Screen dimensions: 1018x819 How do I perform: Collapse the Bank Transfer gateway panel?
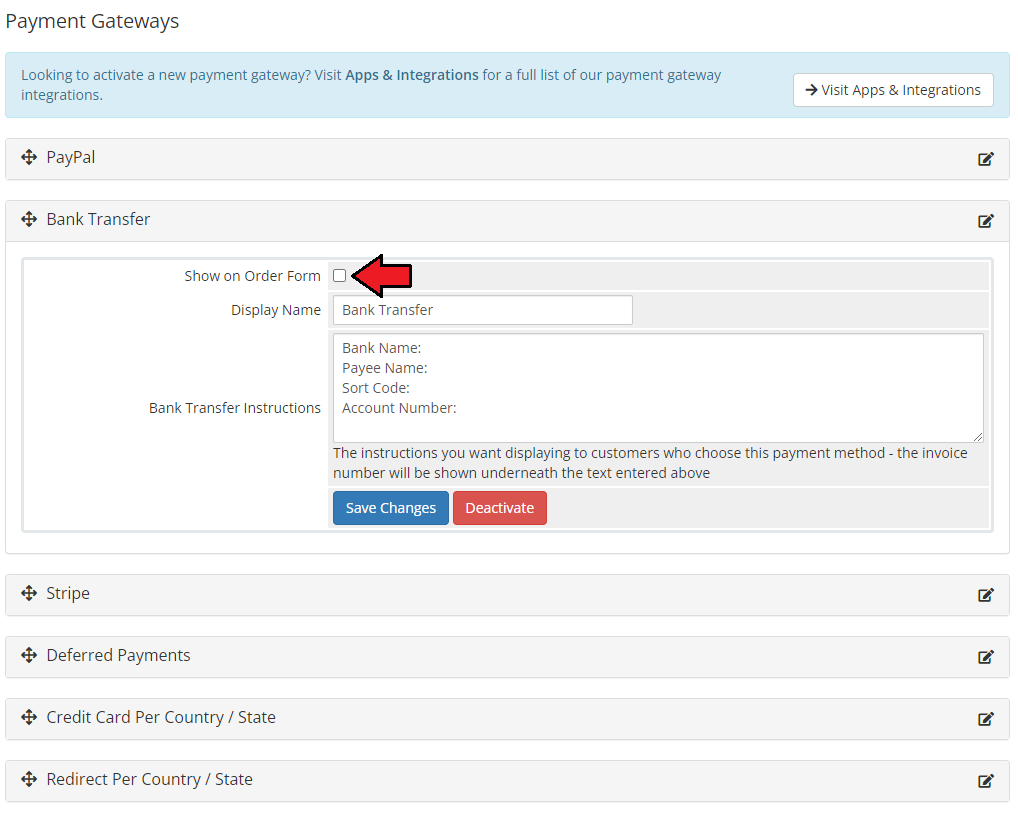point(507,221)
